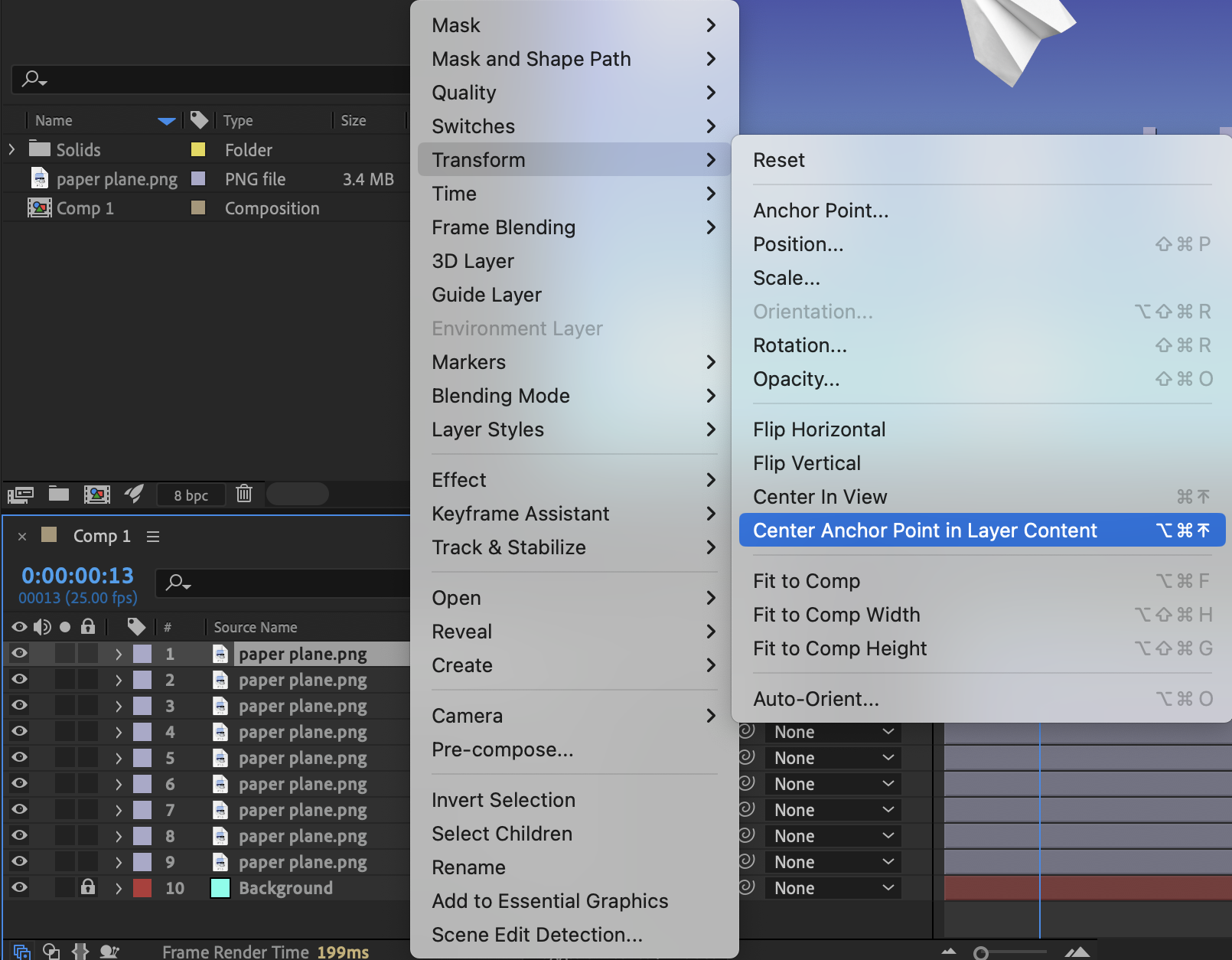Screen dimensions: 1232x960
Task: Close the Comp 1 timeline tab
Action: pos(22,537)
